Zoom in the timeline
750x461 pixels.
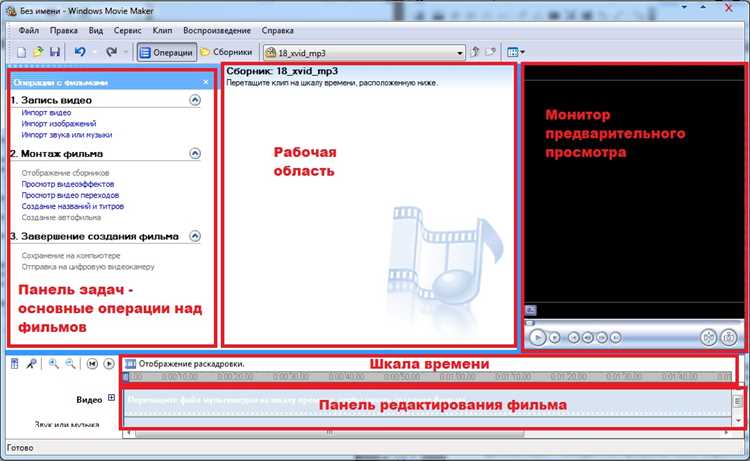click(54, 364)
